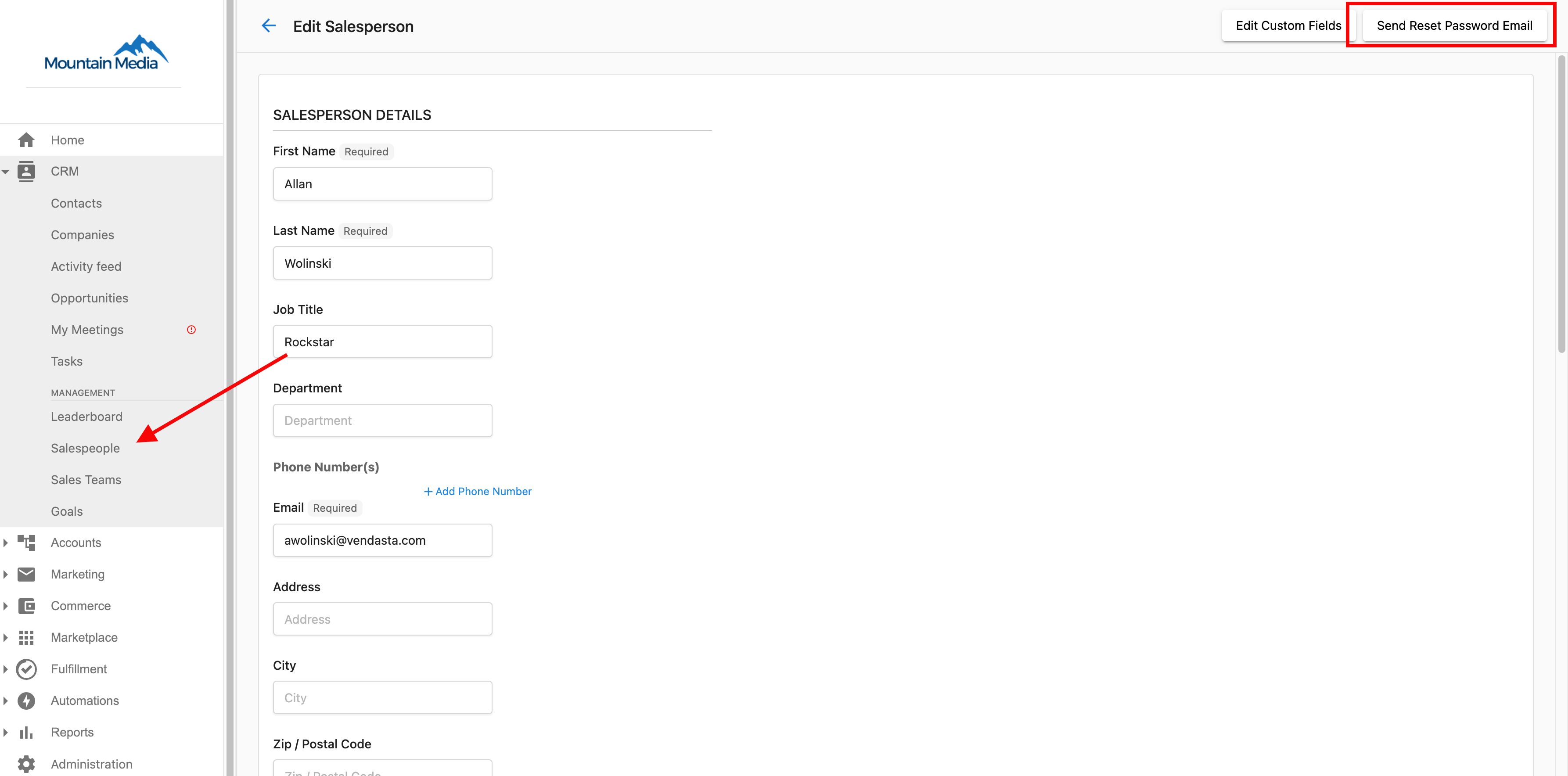Click the Fulfillment checkmark icon

click(27, 669)
